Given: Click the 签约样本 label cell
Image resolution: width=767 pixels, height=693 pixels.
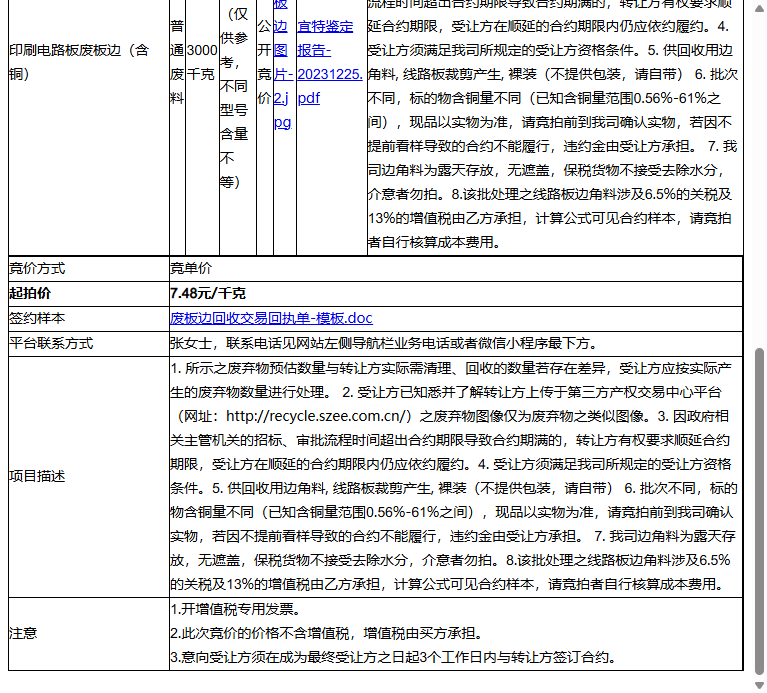Looking at the screenshot, I should pyautogui.click(x=89, y=318).
